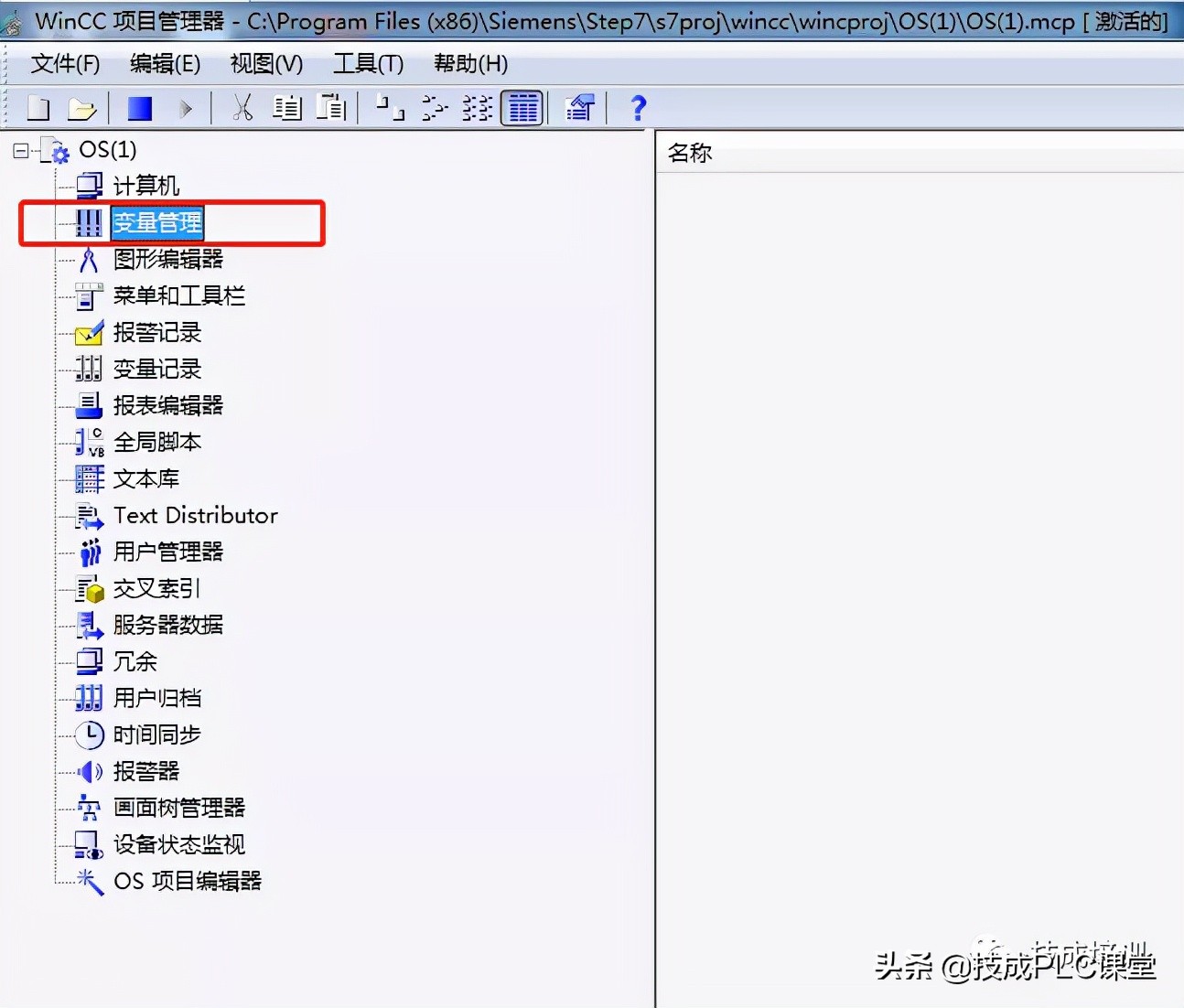Toggle the details list view
1184x1008 pixels.
(522, 107)
